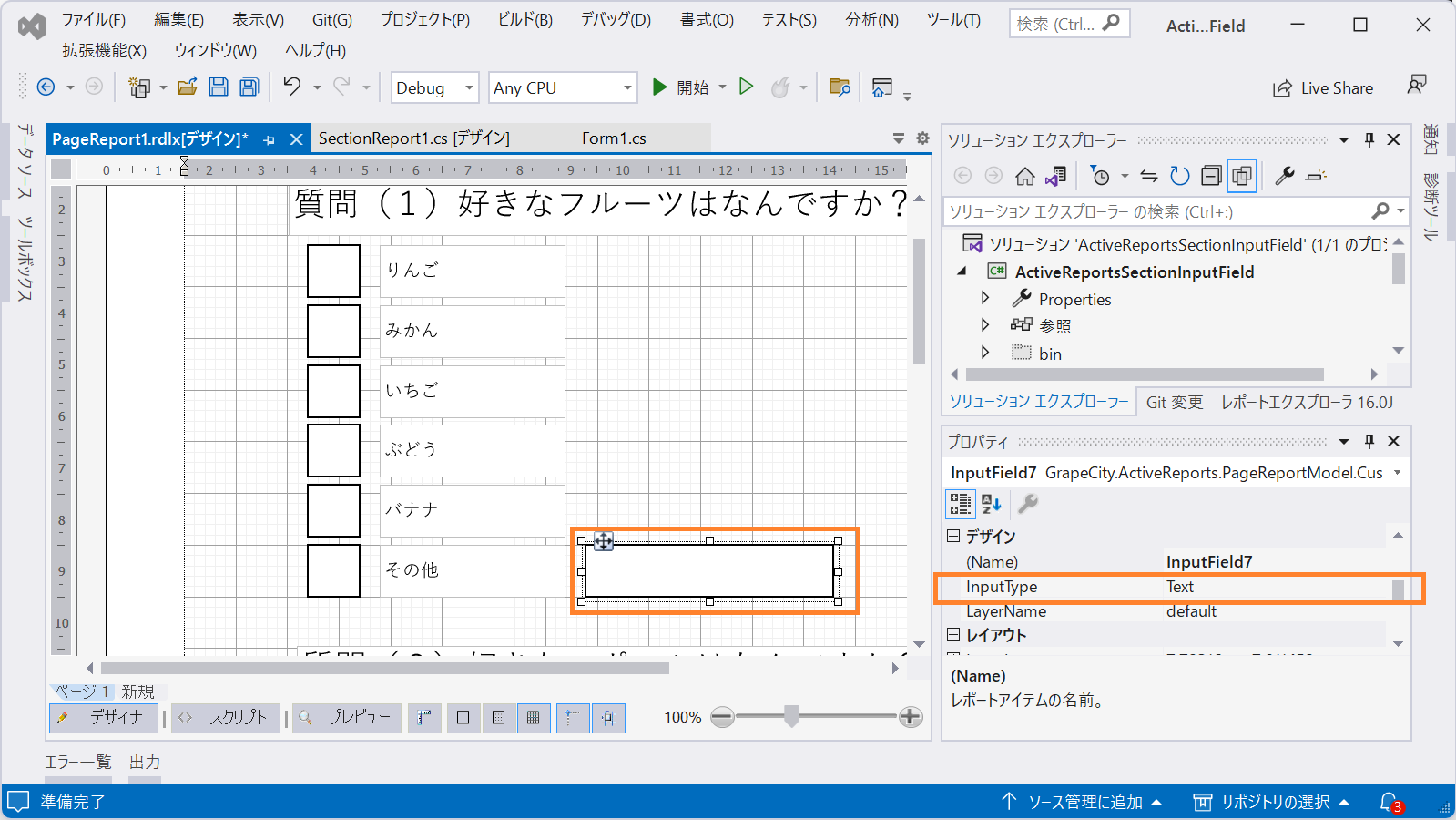Click the checkbox box beside バナナ
Screen dimensions: 1456x820
pos(333,510)
